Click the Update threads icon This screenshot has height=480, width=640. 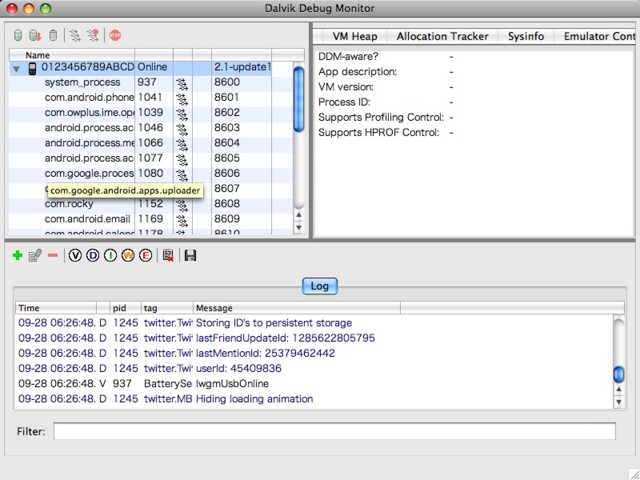click(x=75, y=36)
